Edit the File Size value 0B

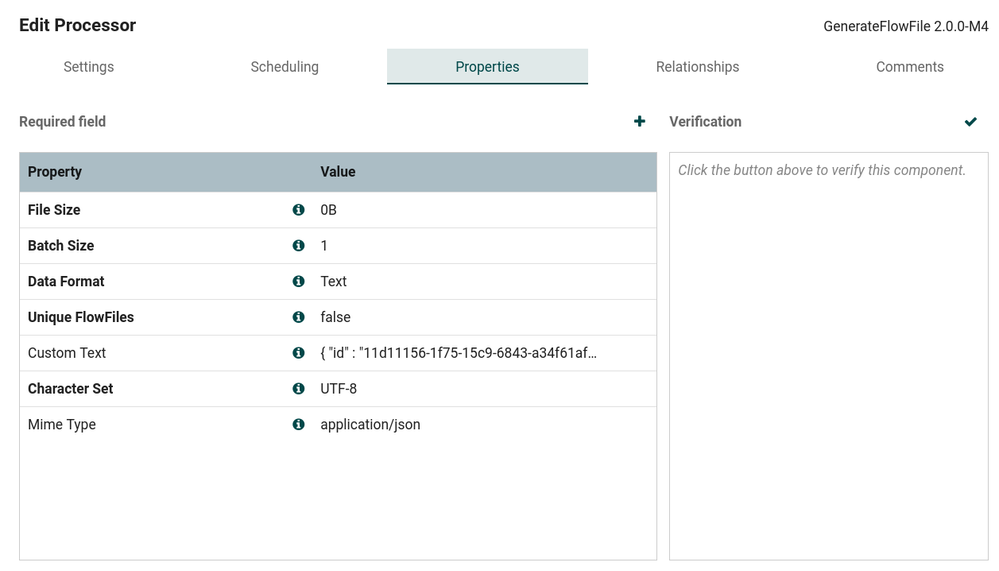329,210
